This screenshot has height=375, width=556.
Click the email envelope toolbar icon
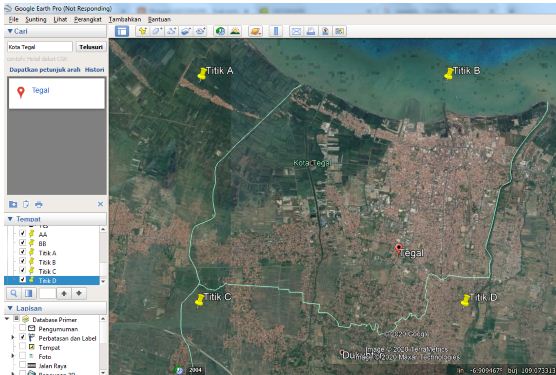tap(296, 31)
